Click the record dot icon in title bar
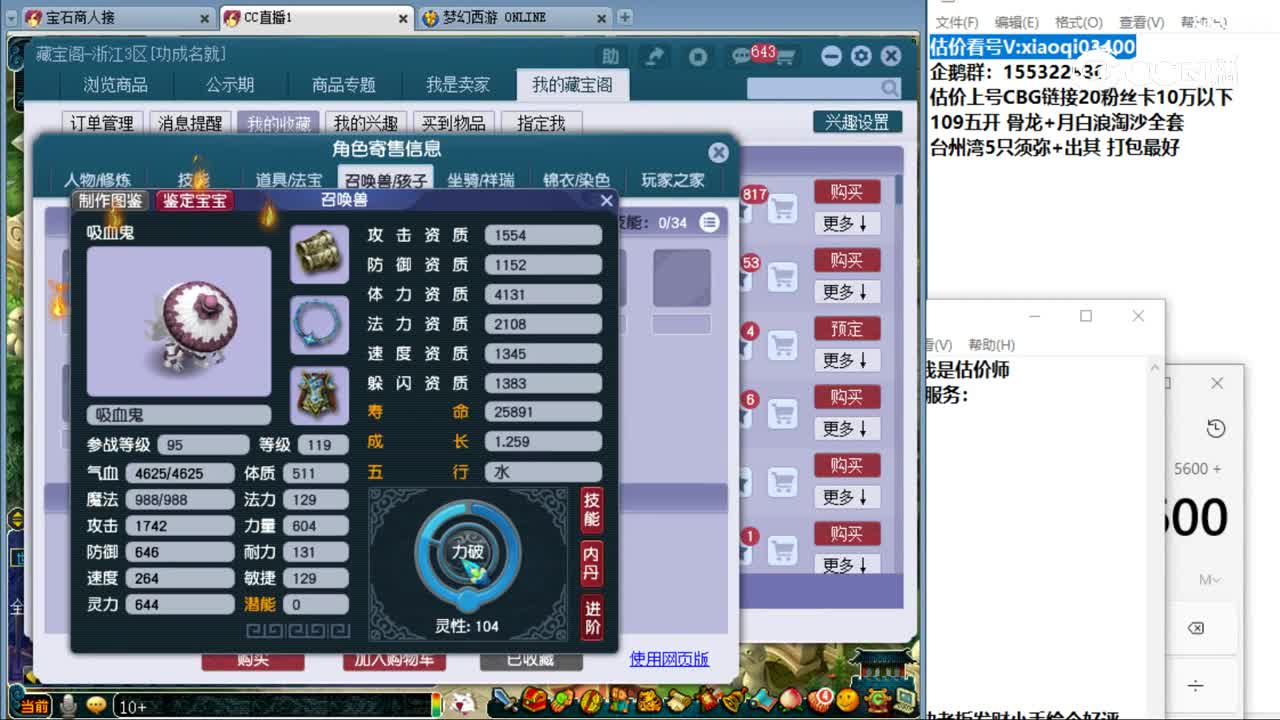Image resolution: width=1280 pixels, height=720 pixels. tap(698, 57)
